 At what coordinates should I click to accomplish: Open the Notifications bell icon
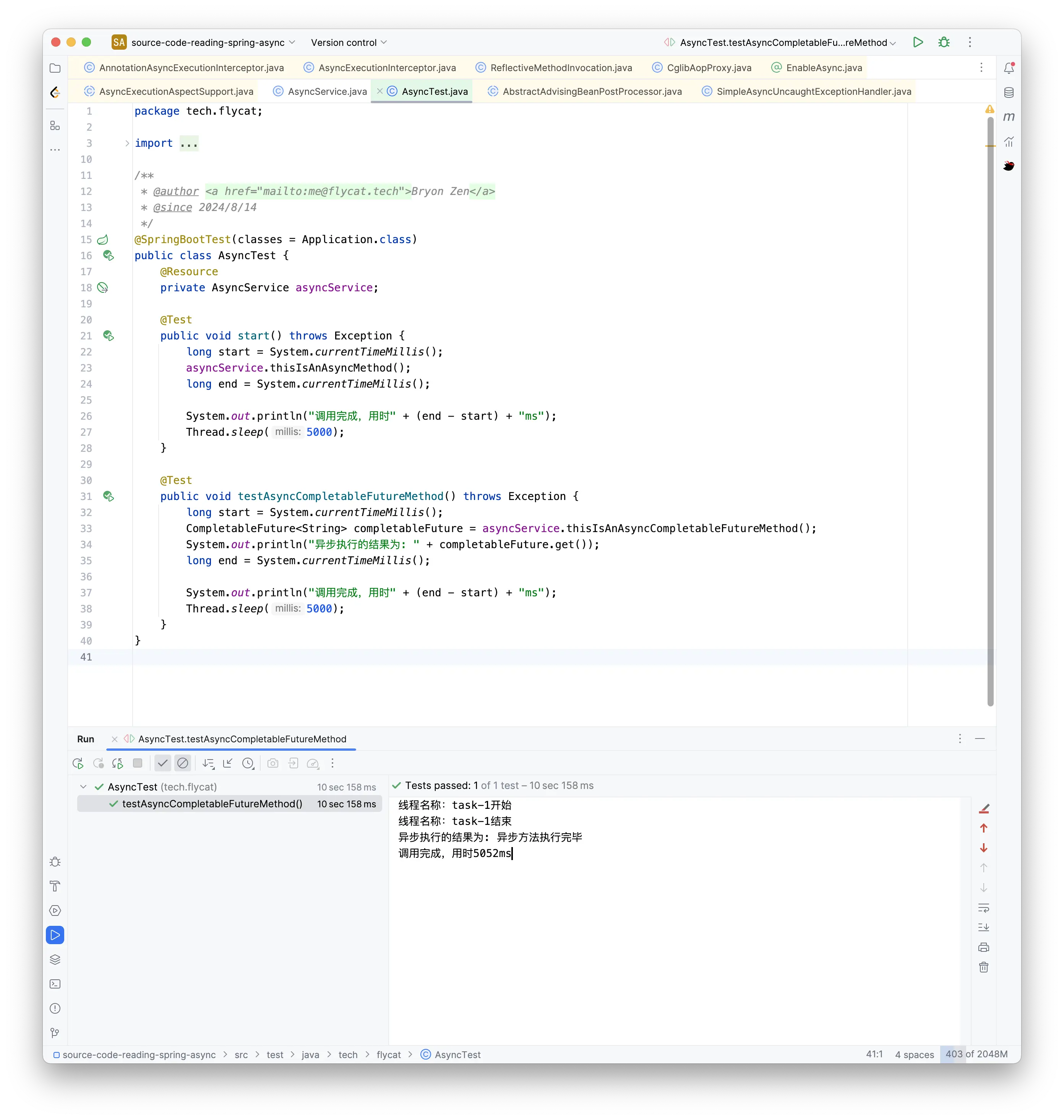1009,68
